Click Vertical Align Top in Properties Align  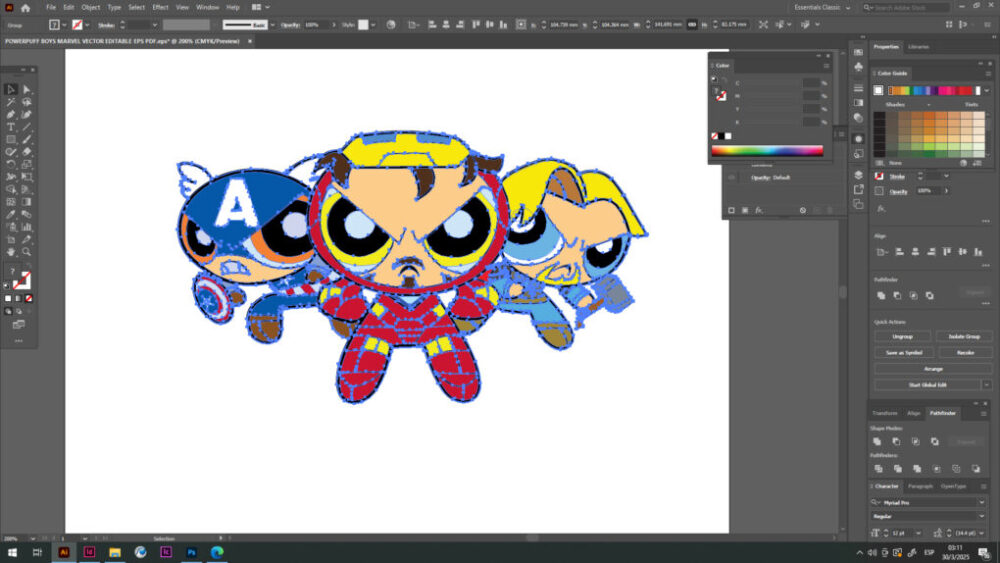click(x=947, y=252)
